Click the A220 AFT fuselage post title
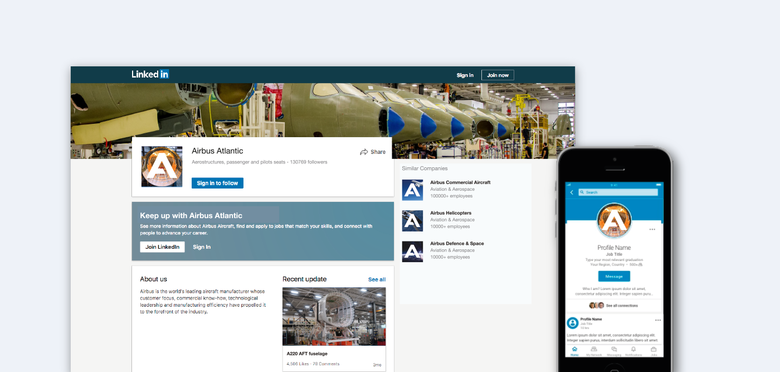The image size is (780, 372). (x=307, y=354)
